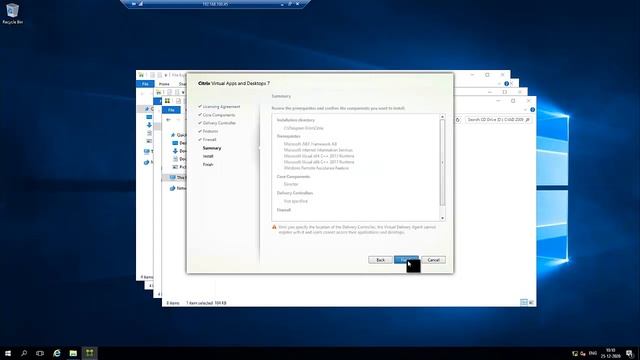Image resolution: width=640 pixels, height=360 pixels.
Task: Select the bold Summary wizard step
Action: pos(212,148)
